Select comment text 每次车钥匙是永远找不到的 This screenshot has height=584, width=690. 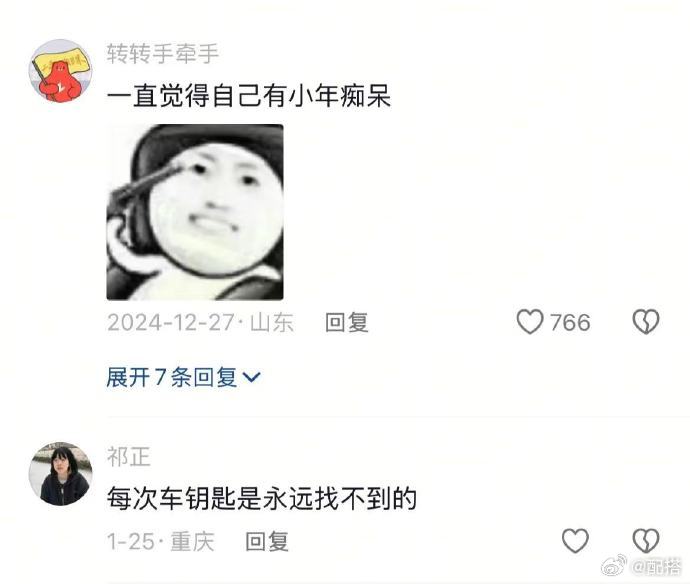262,499
